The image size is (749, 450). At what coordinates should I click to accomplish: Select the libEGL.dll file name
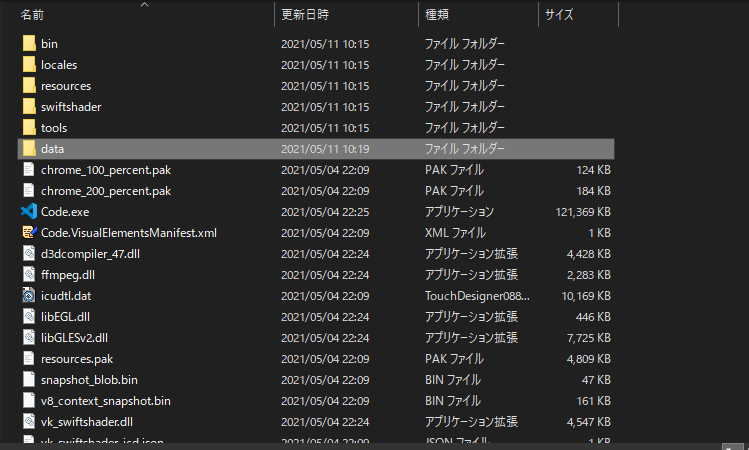65,317
